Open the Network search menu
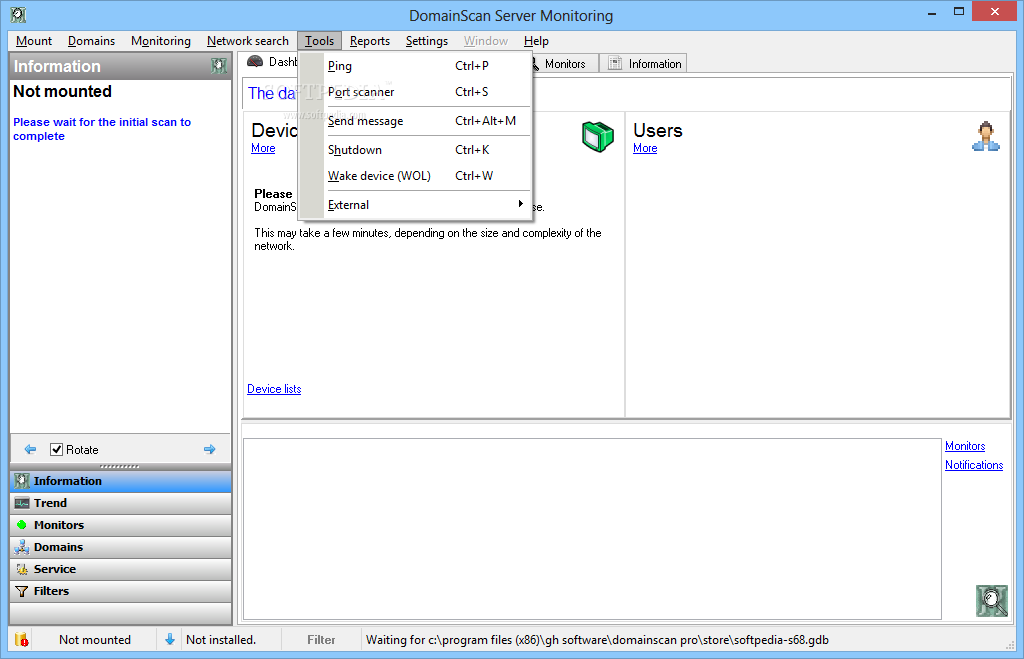 click(248, 40)
